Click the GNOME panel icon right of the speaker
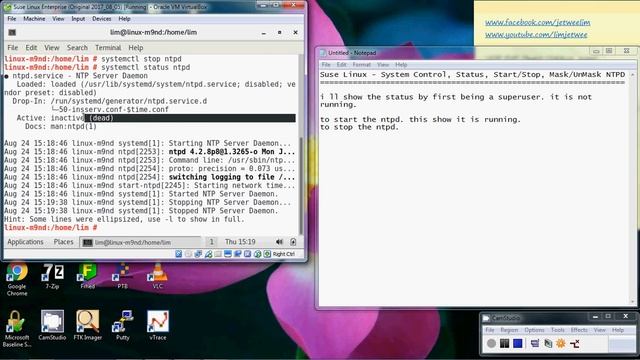This screenshot has width=640, height=360. (293, 242)
